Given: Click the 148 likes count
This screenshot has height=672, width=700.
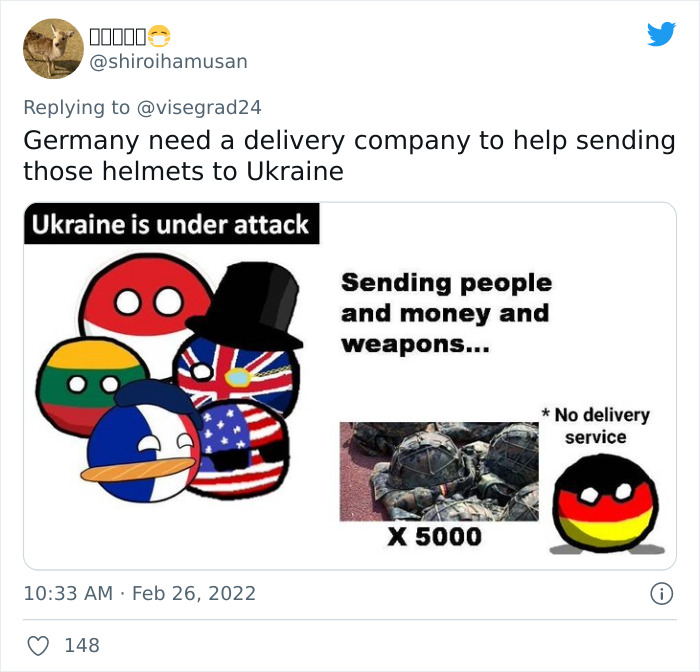Looking at the screenshot, I should [82, 646].
